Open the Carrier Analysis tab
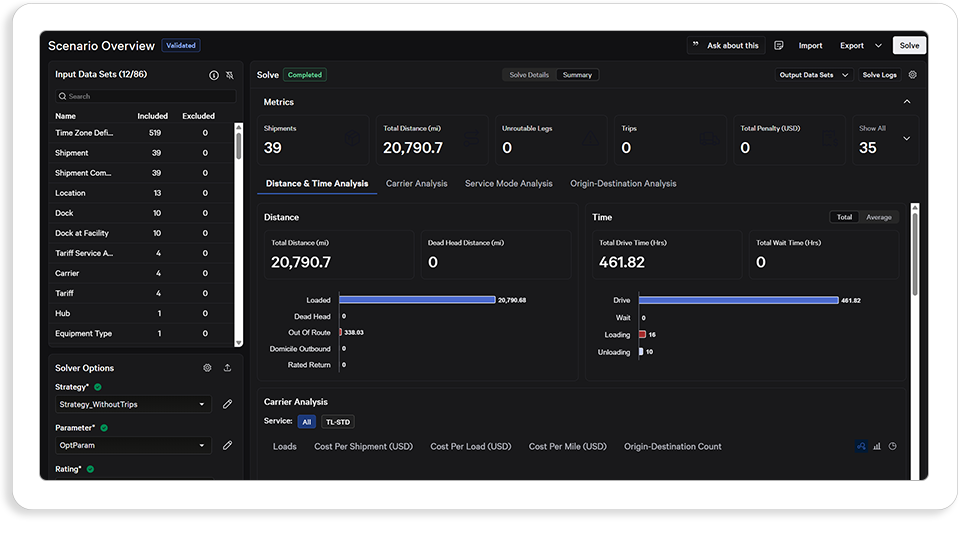 click(416, 184)
